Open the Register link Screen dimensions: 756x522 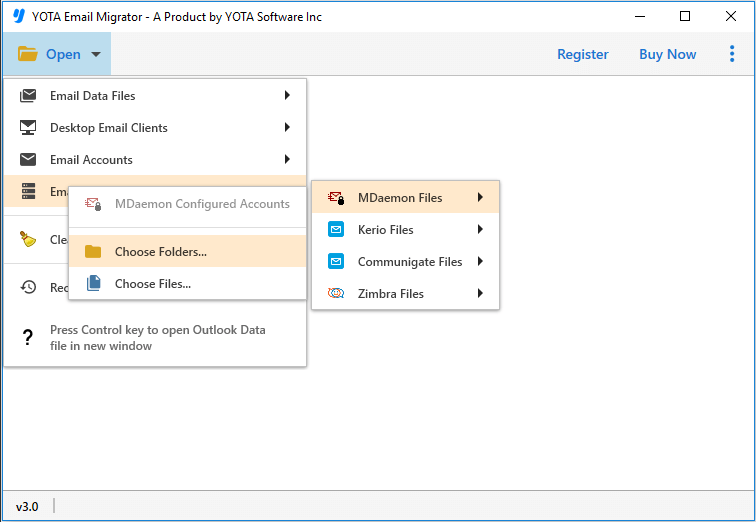tap(582, 54)
